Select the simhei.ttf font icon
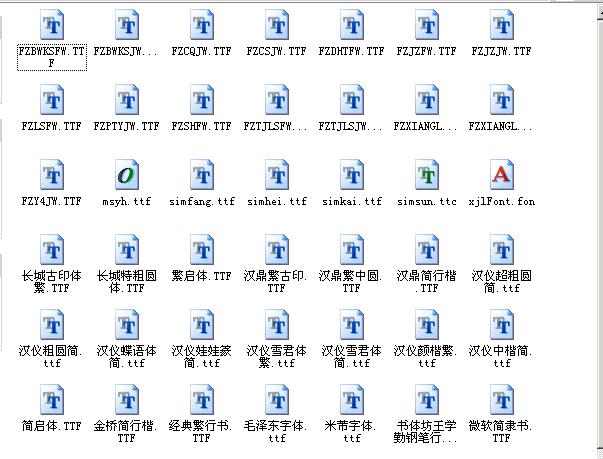Screen dimensions: 603x459 (277, 175)
